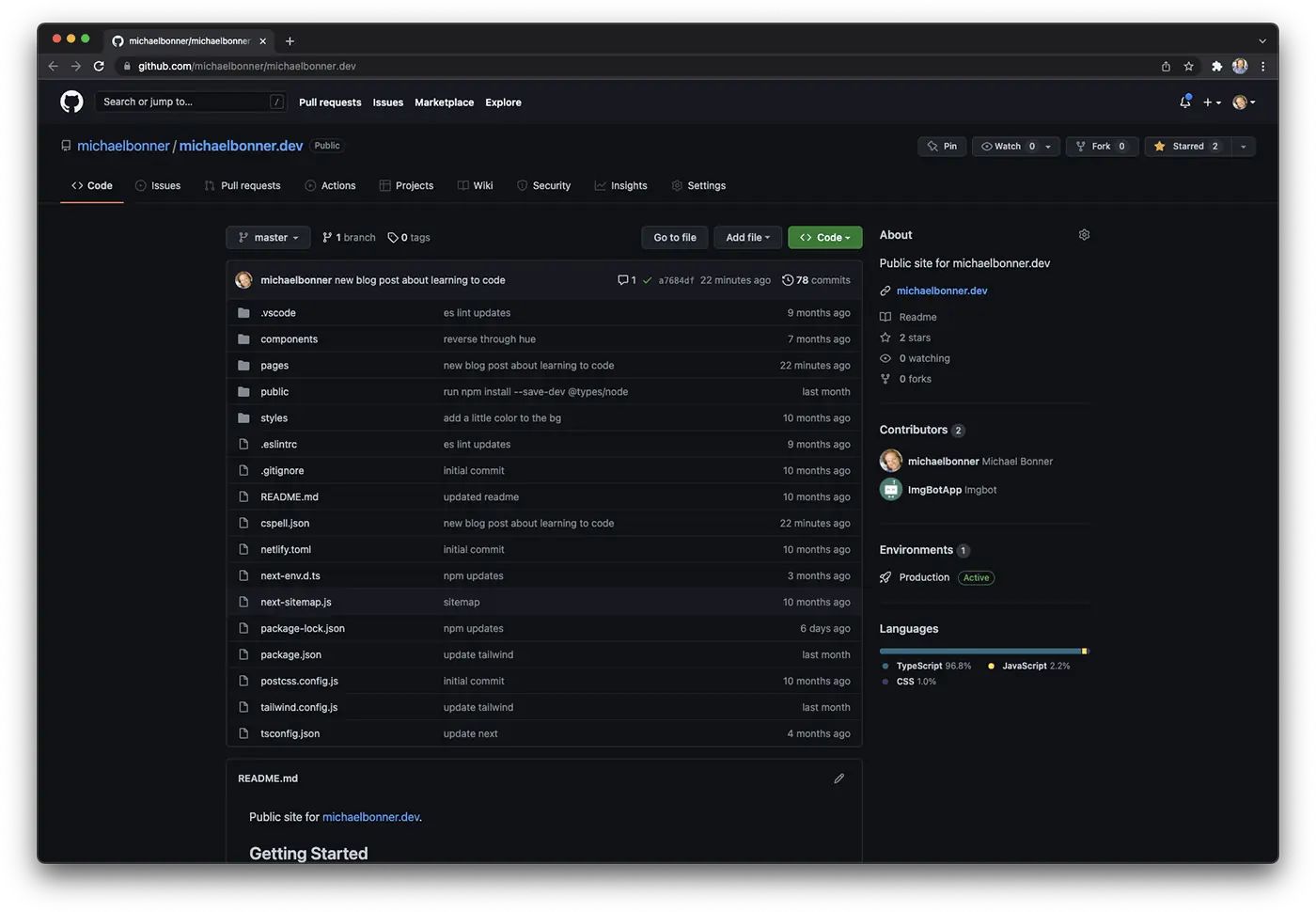The image size is (1316, 912).
Task: Open the branch icon showing 1 branch
Action: pos(328,237)
